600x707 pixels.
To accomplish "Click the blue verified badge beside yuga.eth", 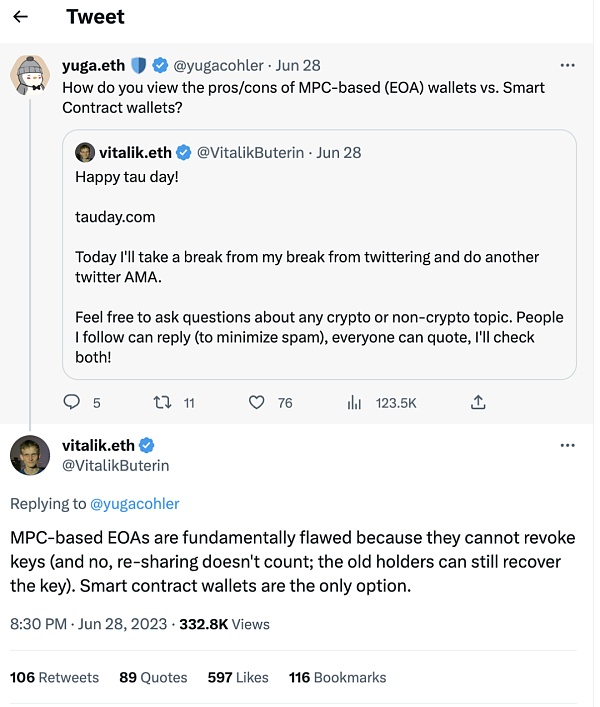I will click(160, 65).
